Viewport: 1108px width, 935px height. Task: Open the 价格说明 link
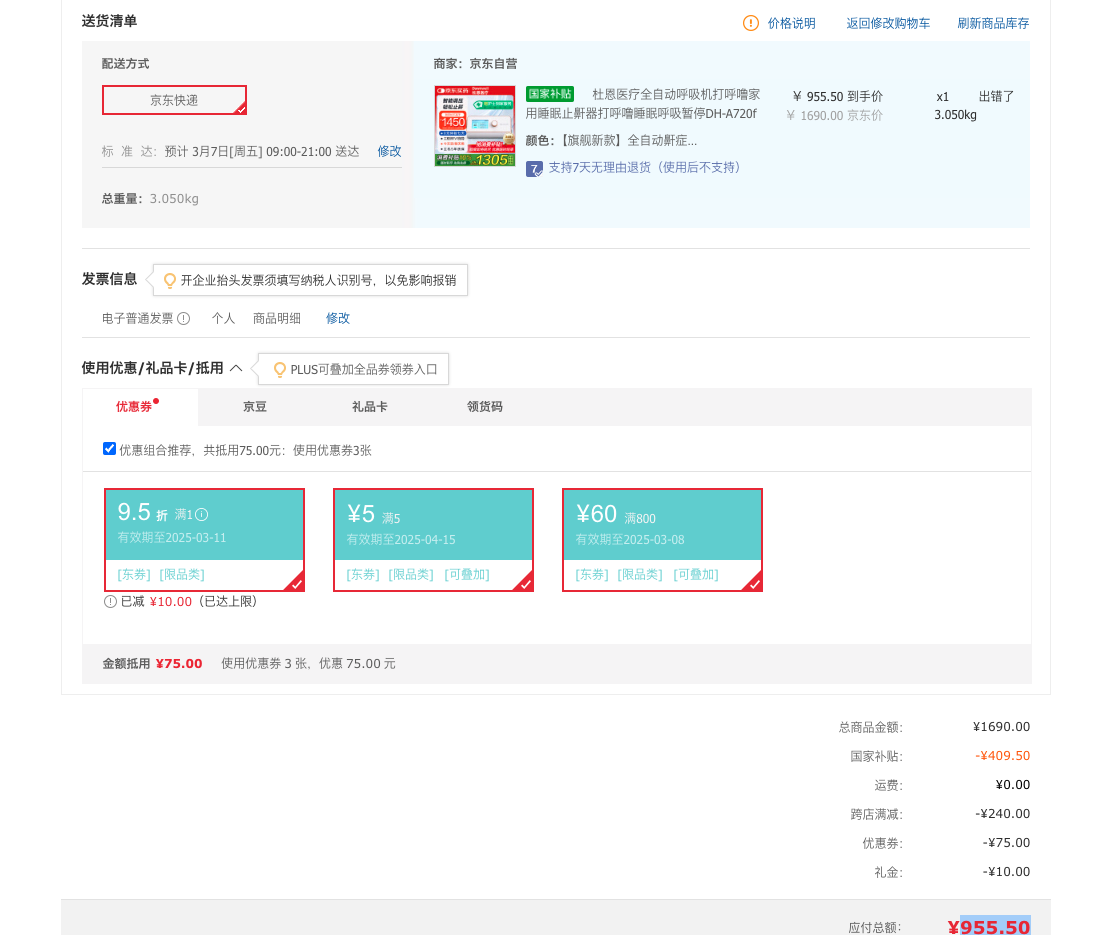[x=791, y=23]
